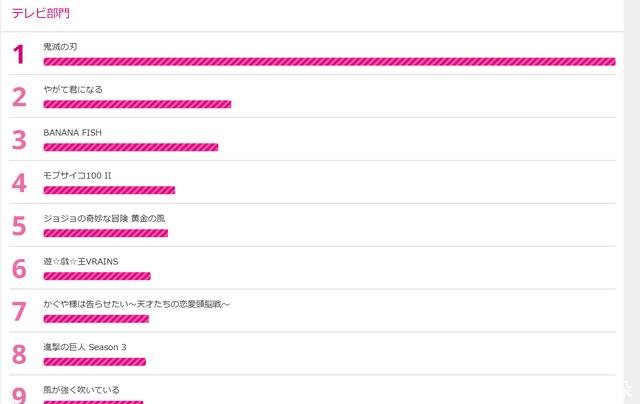Click the モブサイコ100 II title

77,176
